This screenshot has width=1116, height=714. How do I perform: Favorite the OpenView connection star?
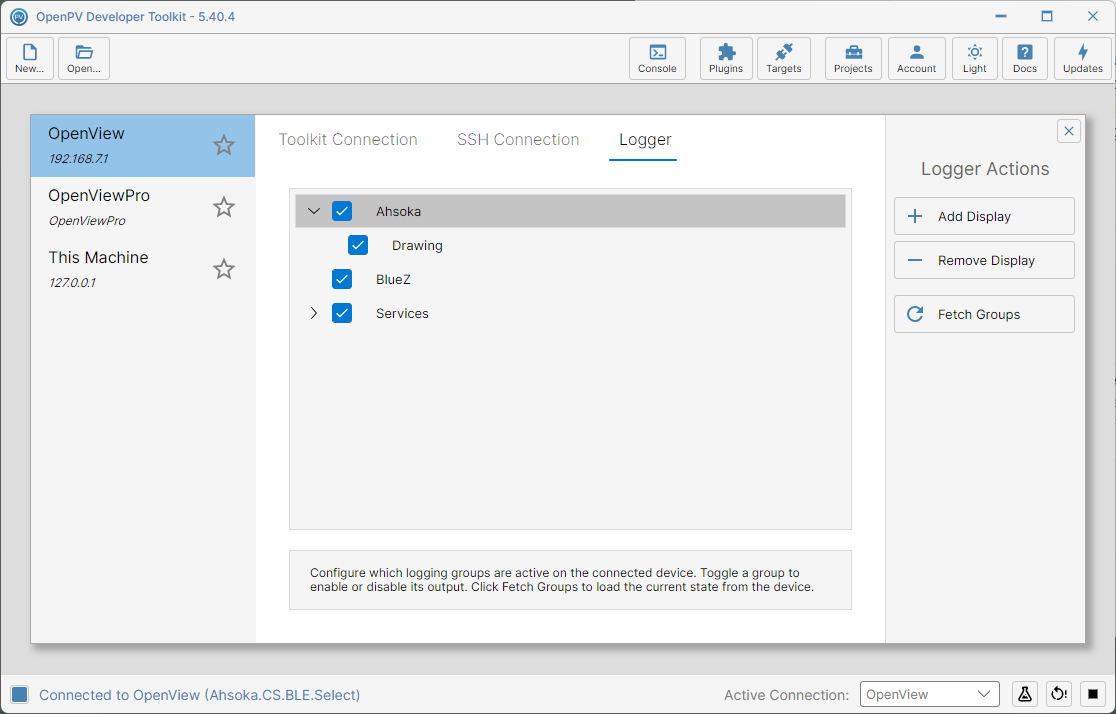coord(223,145)
